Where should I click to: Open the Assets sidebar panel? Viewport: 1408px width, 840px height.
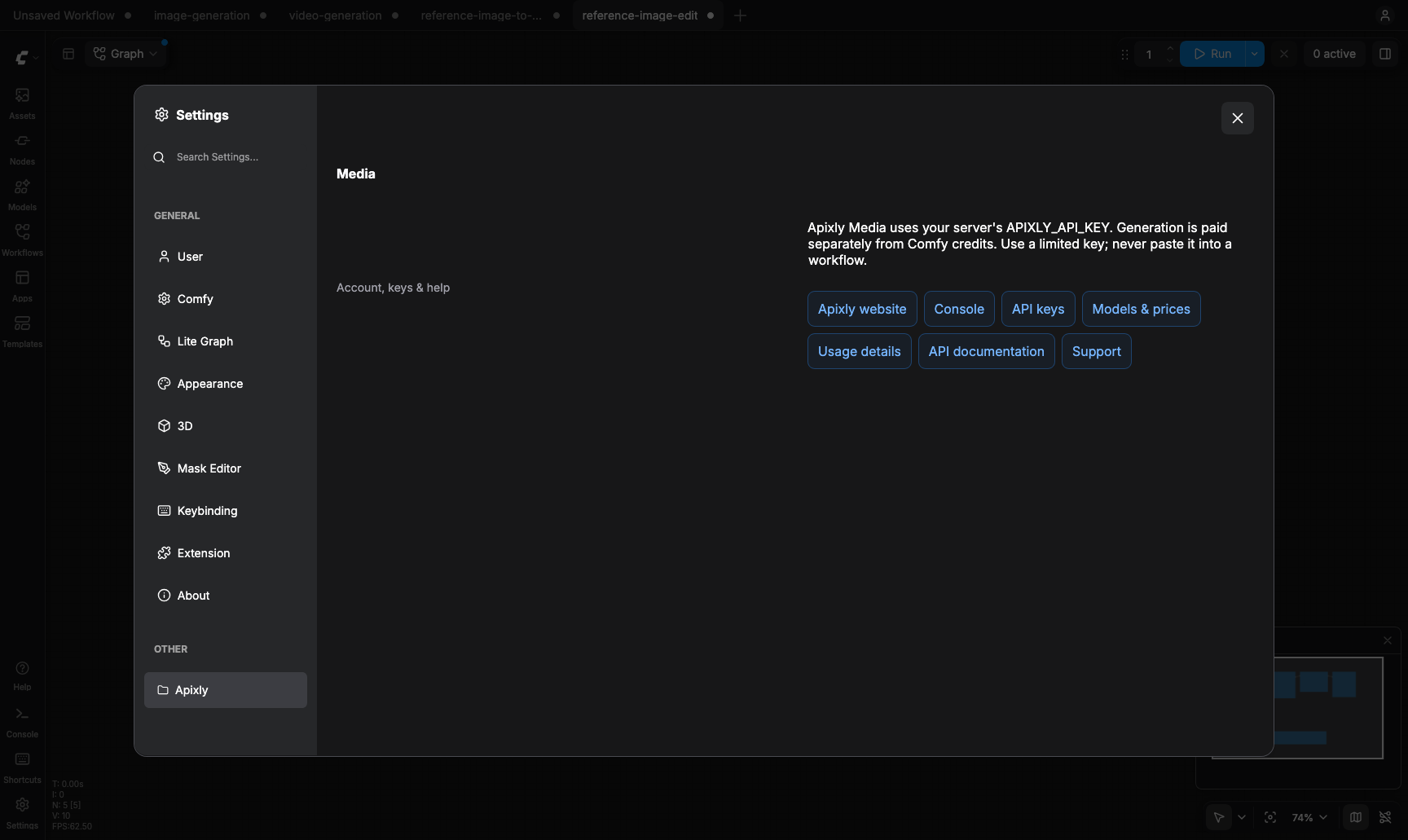pos(22,103)
